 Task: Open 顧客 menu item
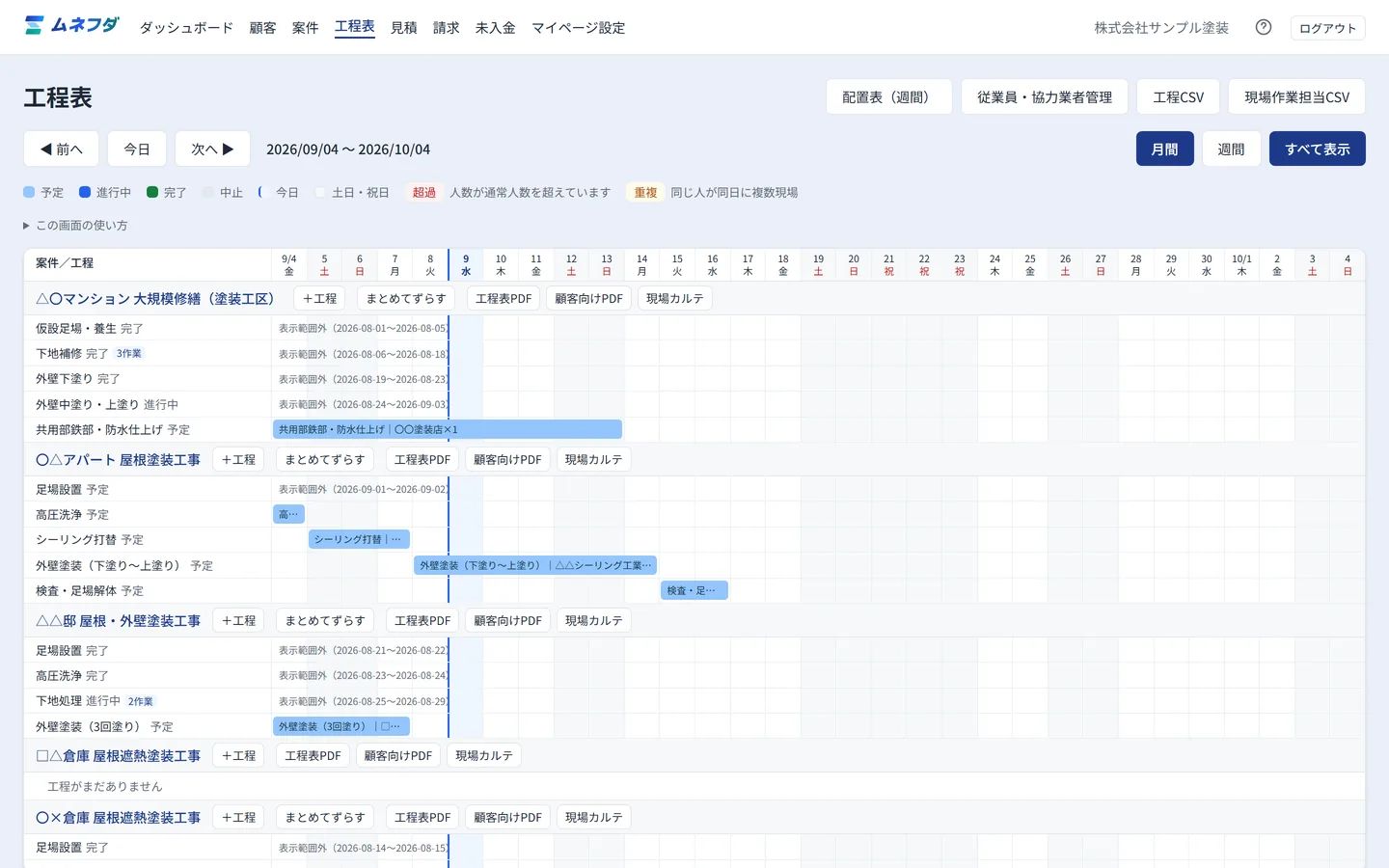coord(262,28)
